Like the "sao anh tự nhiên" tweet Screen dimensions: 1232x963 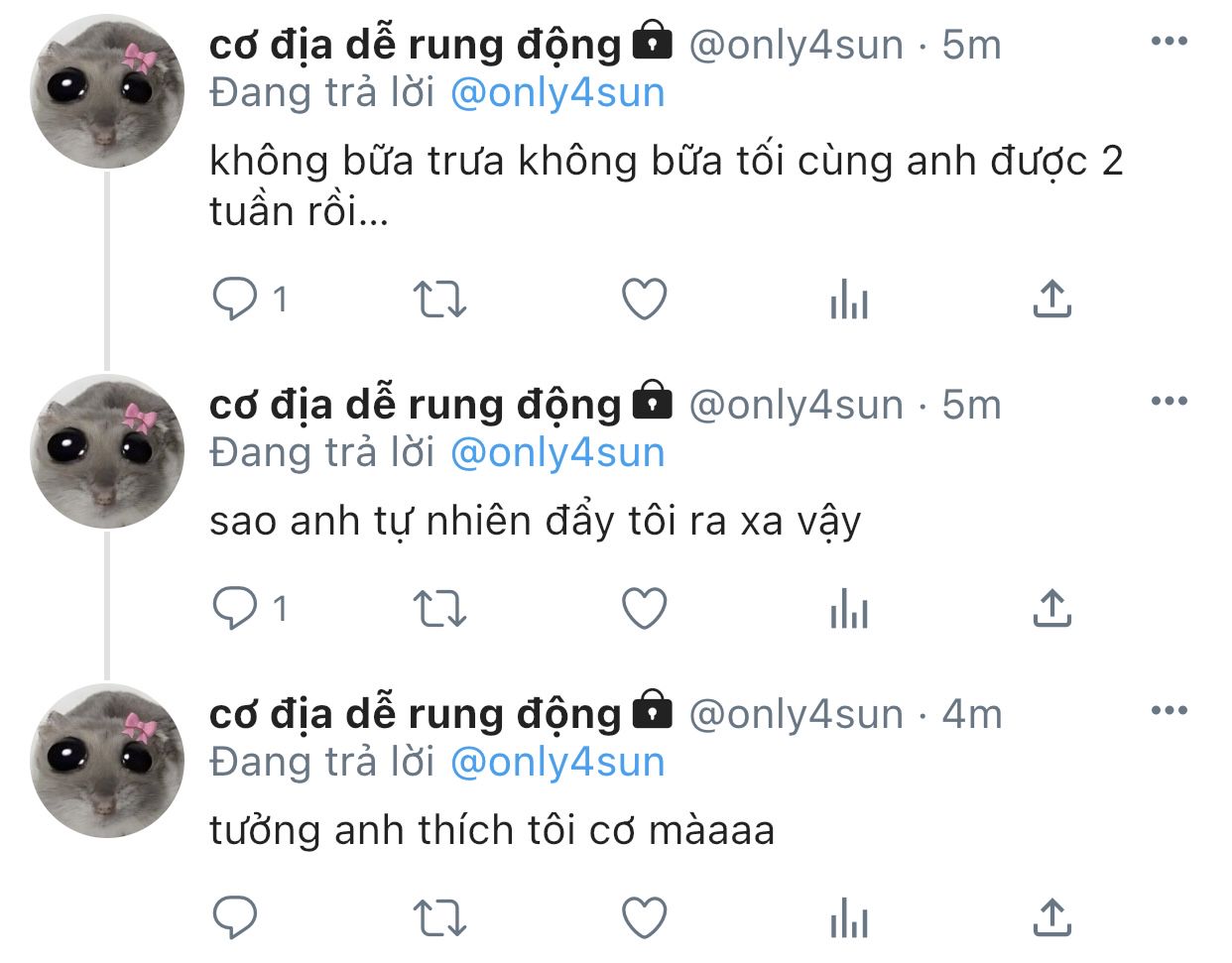coord(644,608)
